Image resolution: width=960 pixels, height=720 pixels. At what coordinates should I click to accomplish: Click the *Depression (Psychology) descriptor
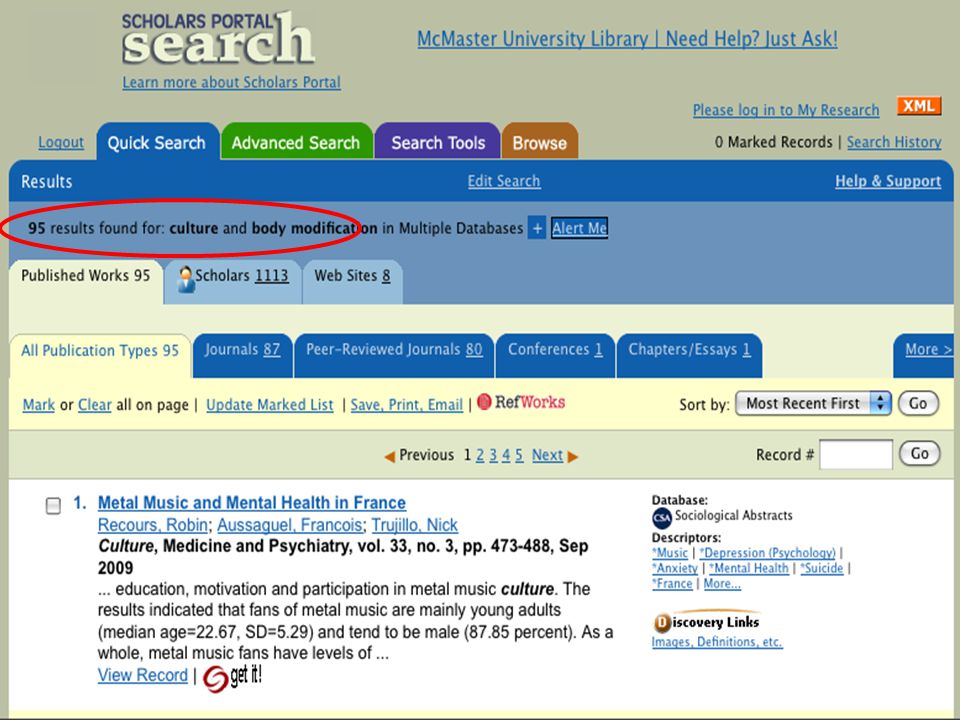pyautogui.click(x=767, y=552)
